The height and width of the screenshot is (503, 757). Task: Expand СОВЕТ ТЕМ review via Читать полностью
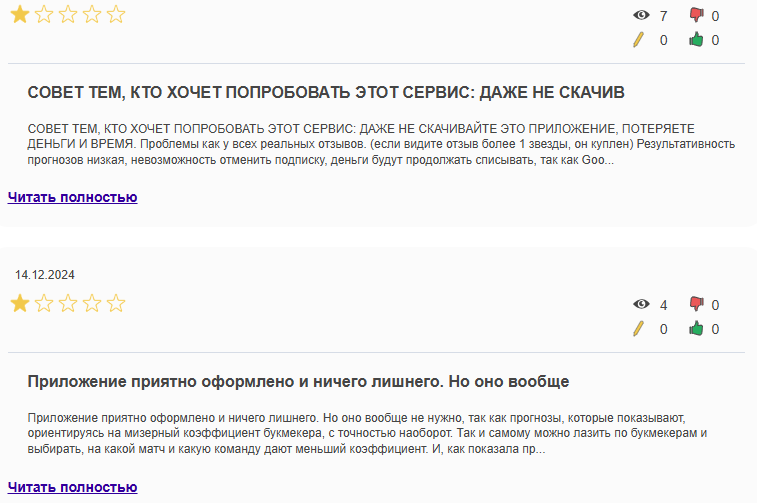[x=72, y=197]
